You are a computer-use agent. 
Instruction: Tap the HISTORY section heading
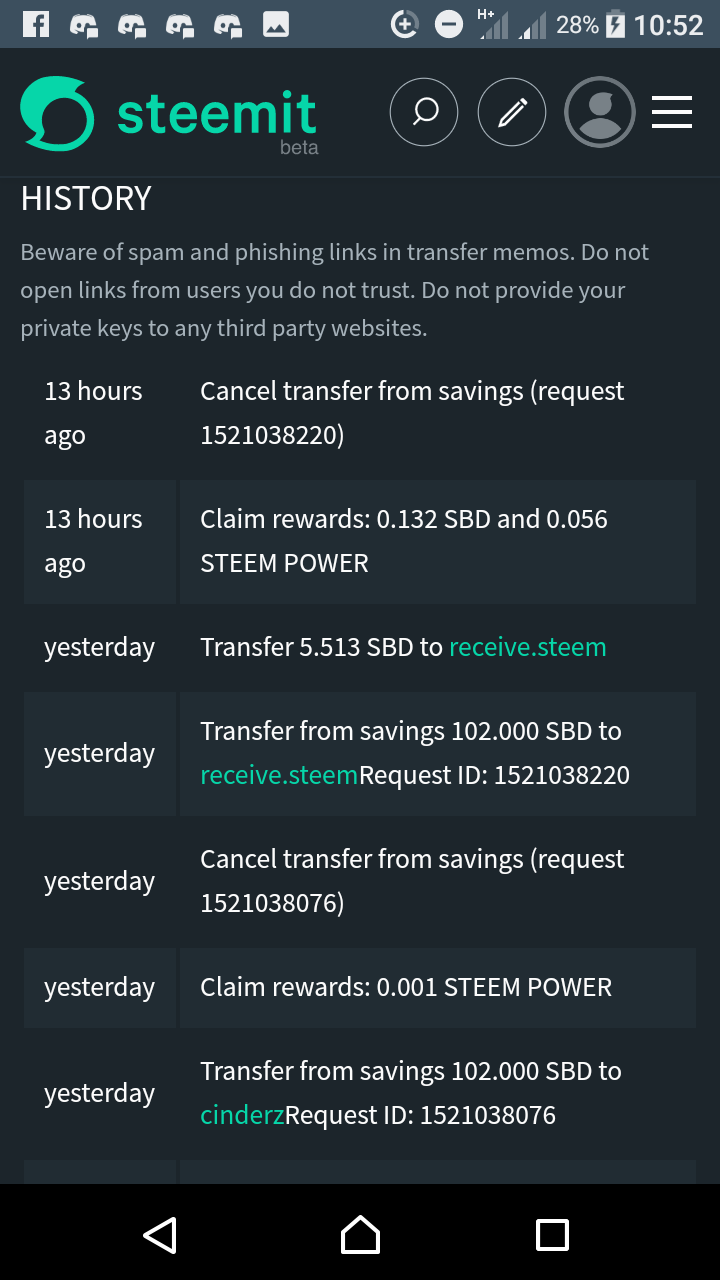pyautogui.click(x=86, y=199)
